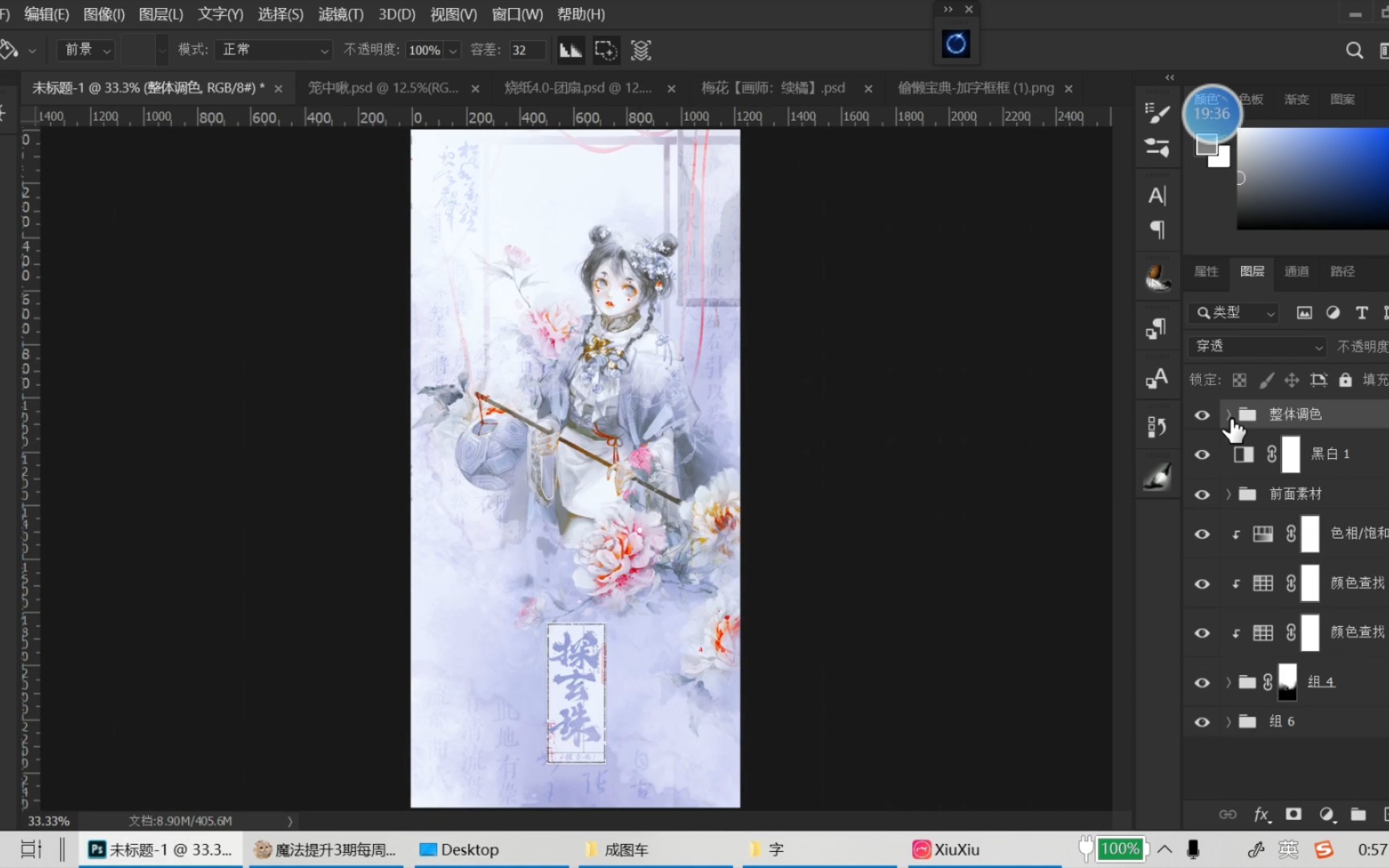Viewport: 1389px width, 868px height.
Task: Open the brush settings panel icon
Action: [1157, 147]
